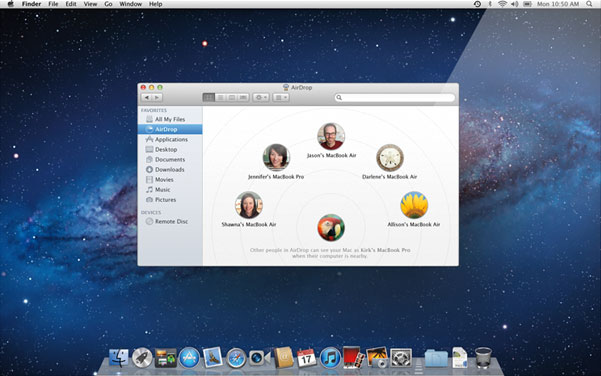Switch Finder window to list view
Screen dimensions: 601x376
click(x=220, y=97)
